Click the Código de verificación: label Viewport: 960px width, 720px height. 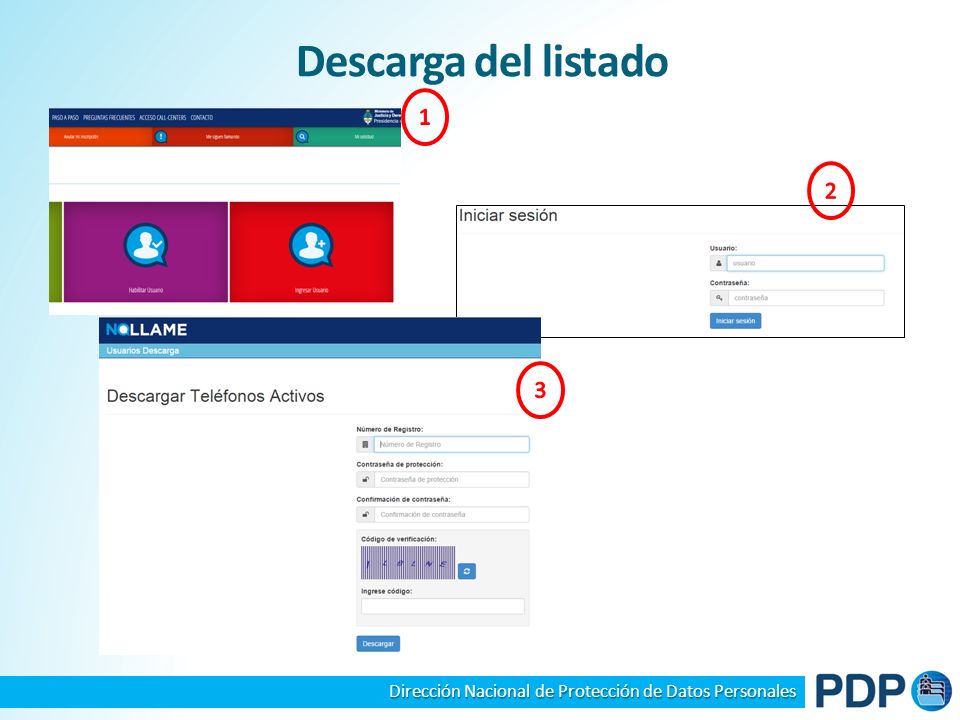[399, 539]
